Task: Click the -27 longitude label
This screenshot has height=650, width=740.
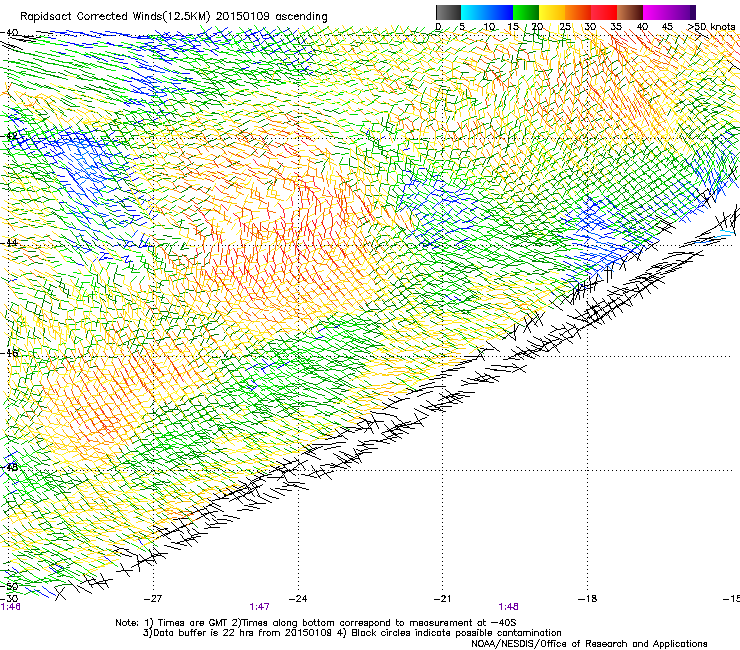Action: [152, 599]
